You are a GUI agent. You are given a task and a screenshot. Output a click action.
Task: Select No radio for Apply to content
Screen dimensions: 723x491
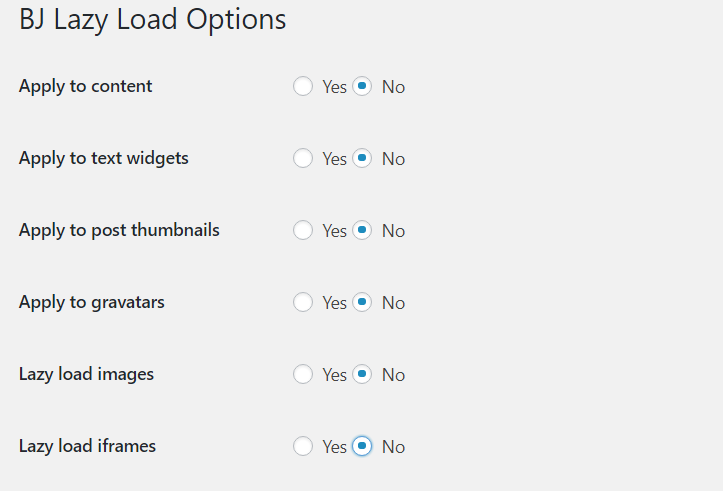[362, 86]
